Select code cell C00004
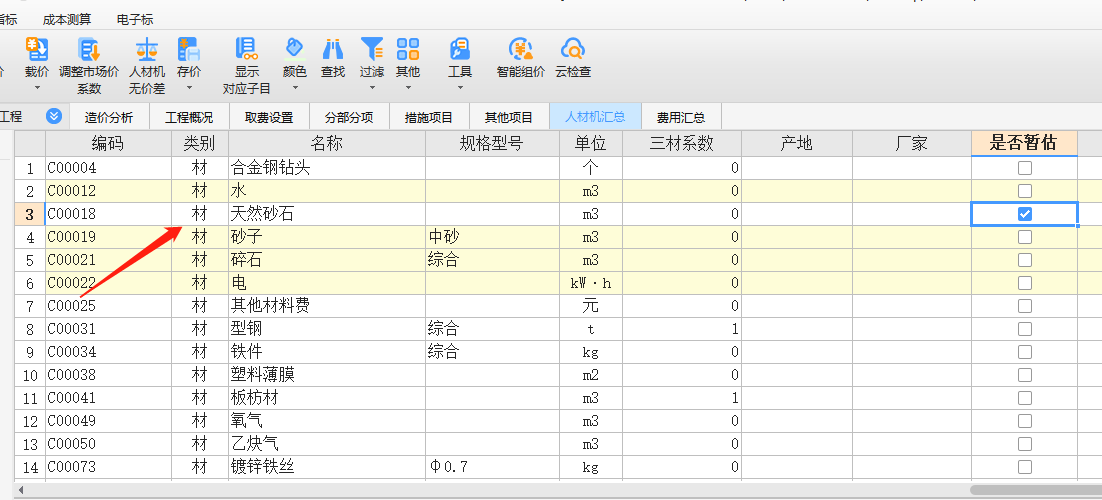 point(108,168)
